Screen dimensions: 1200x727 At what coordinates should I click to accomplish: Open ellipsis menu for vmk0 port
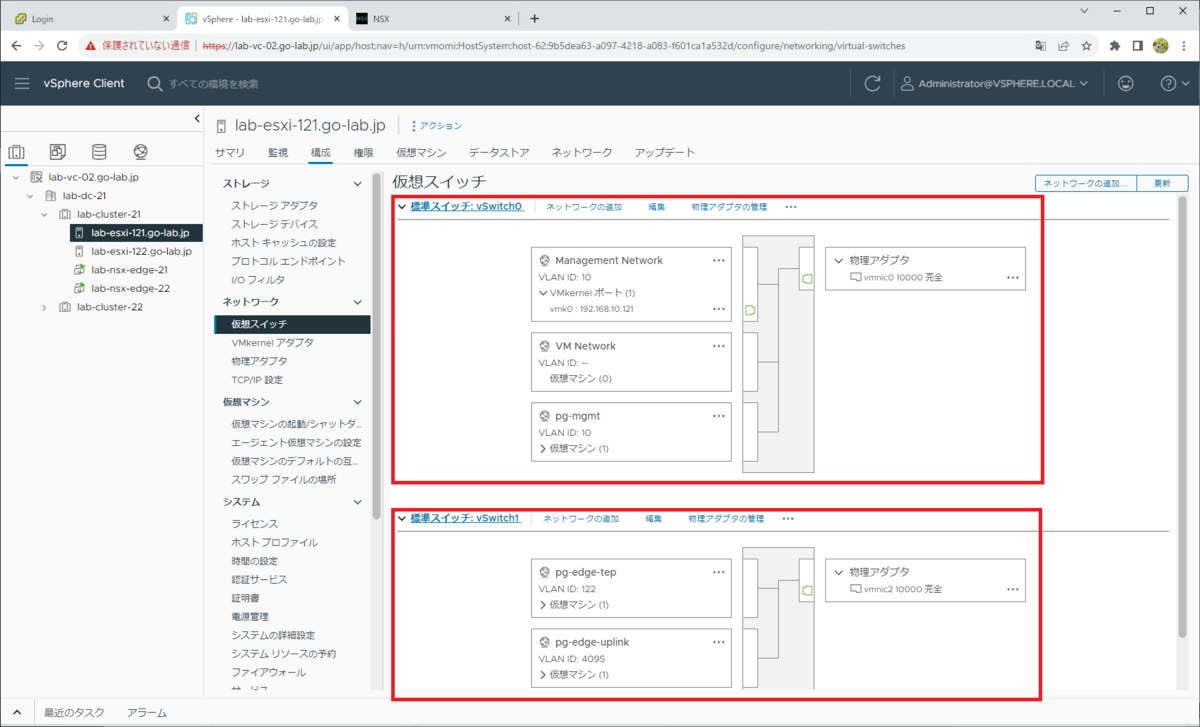pos(718,309)
